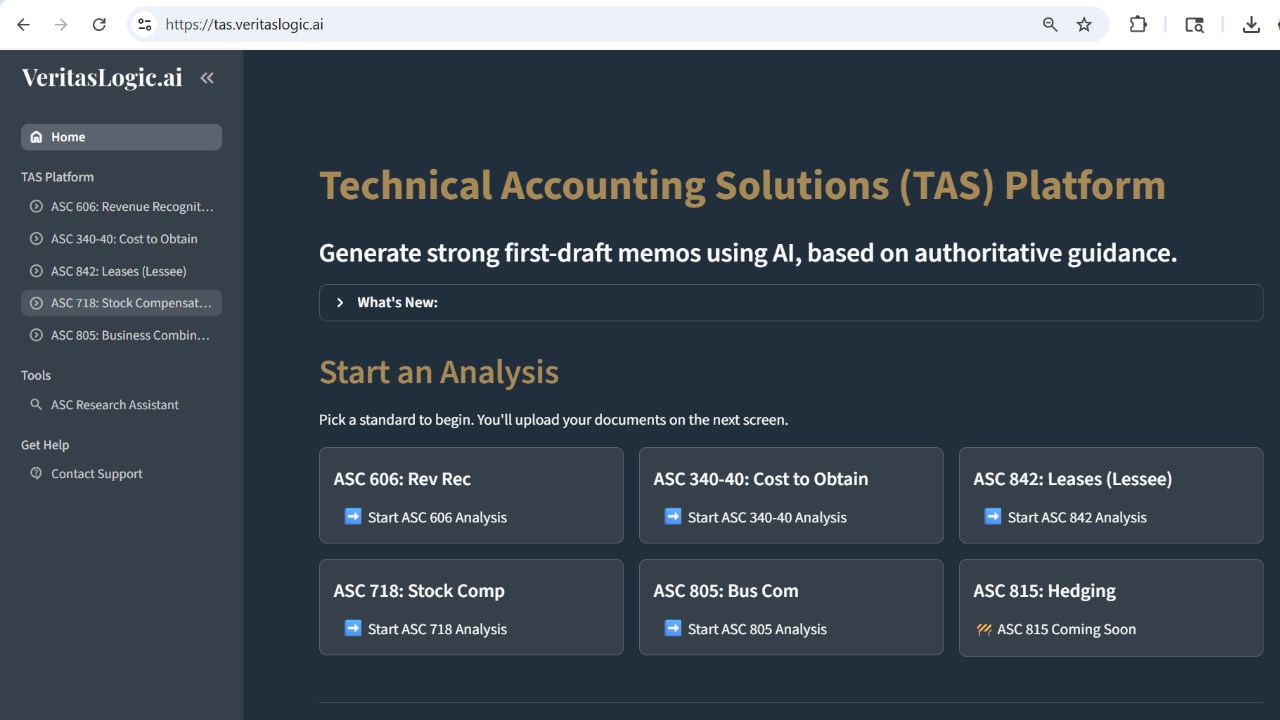Click the zoom magnifier icon in address bar
The height and width of the screenshot is (720, 1280).
[1050, 25]
